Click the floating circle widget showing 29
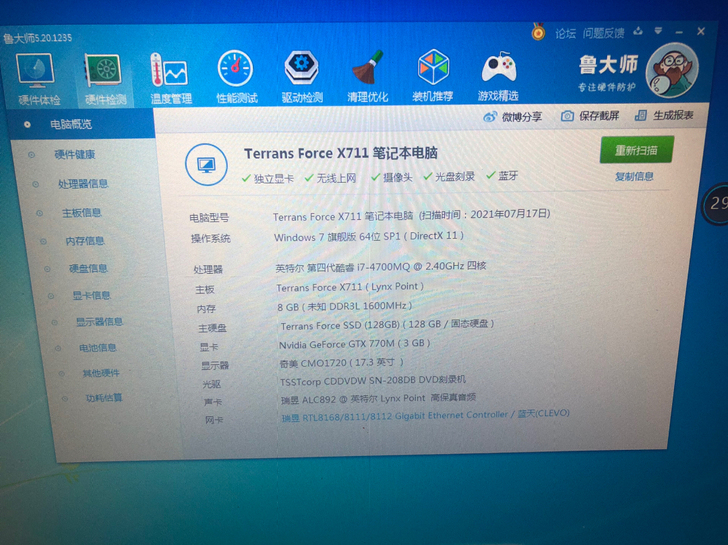 (x=716, y=203)
